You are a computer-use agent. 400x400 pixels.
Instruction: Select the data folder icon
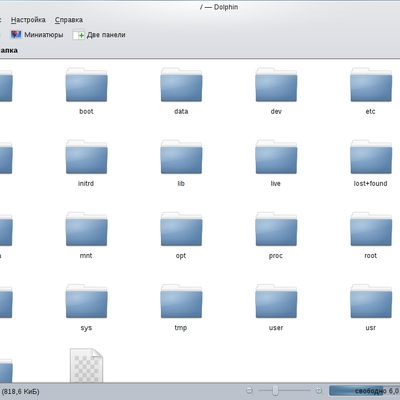tap(181, 85)
